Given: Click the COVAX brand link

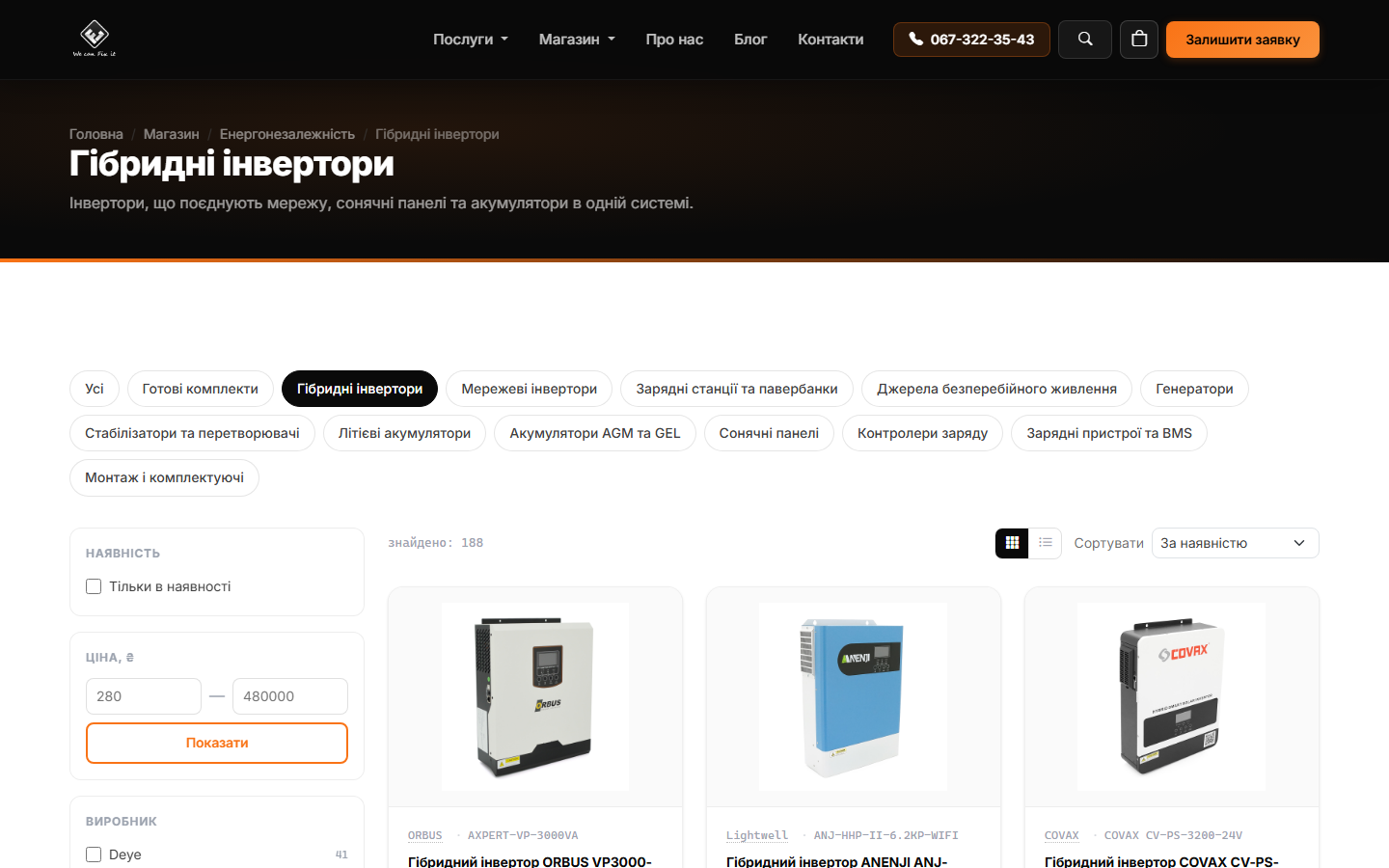Looking at the screenshot, I should pos(1062,835).
